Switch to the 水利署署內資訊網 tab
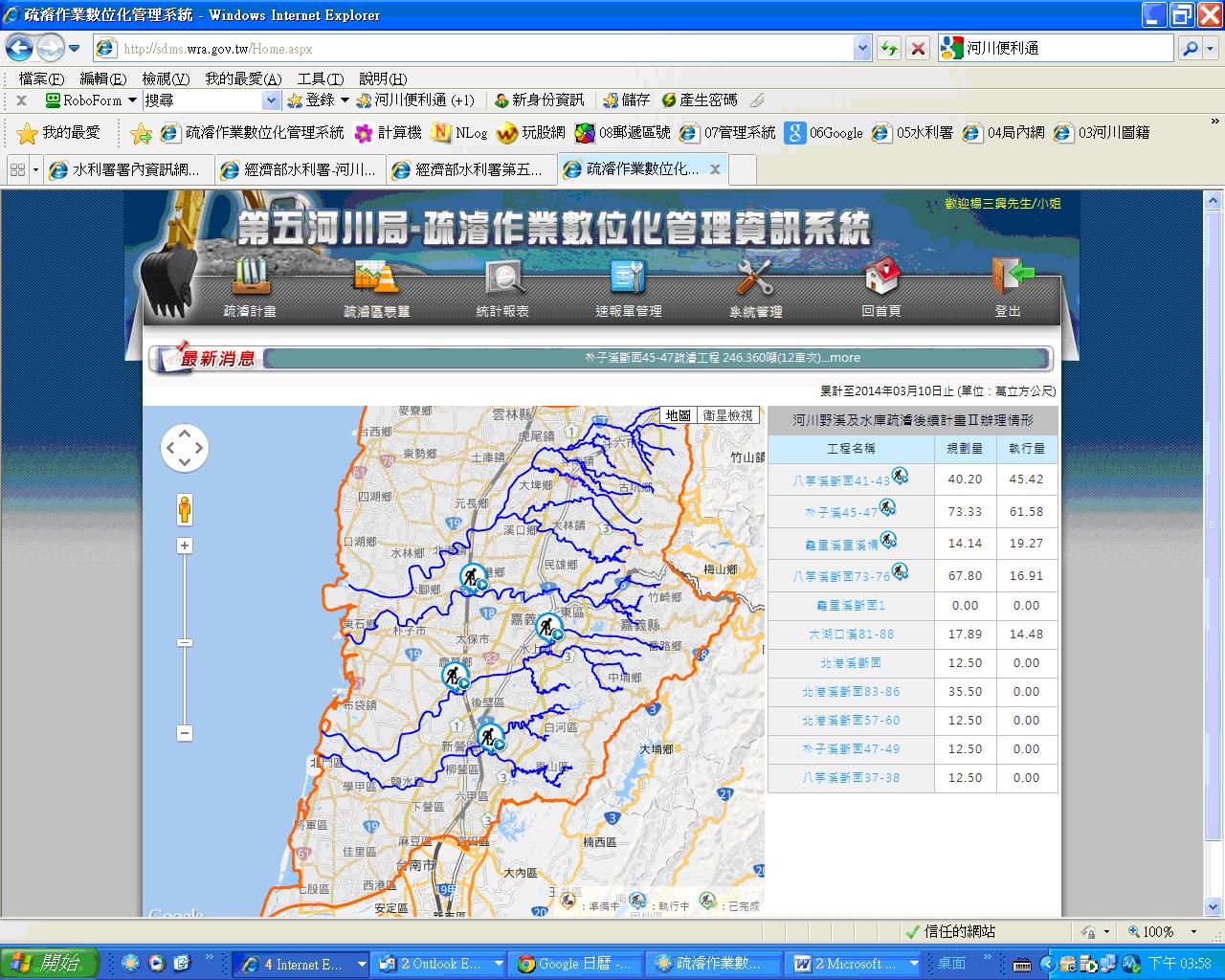Image resolution: width=1225 pixels, height=980 pixels. pyautogui.click(x=128, y=169)
